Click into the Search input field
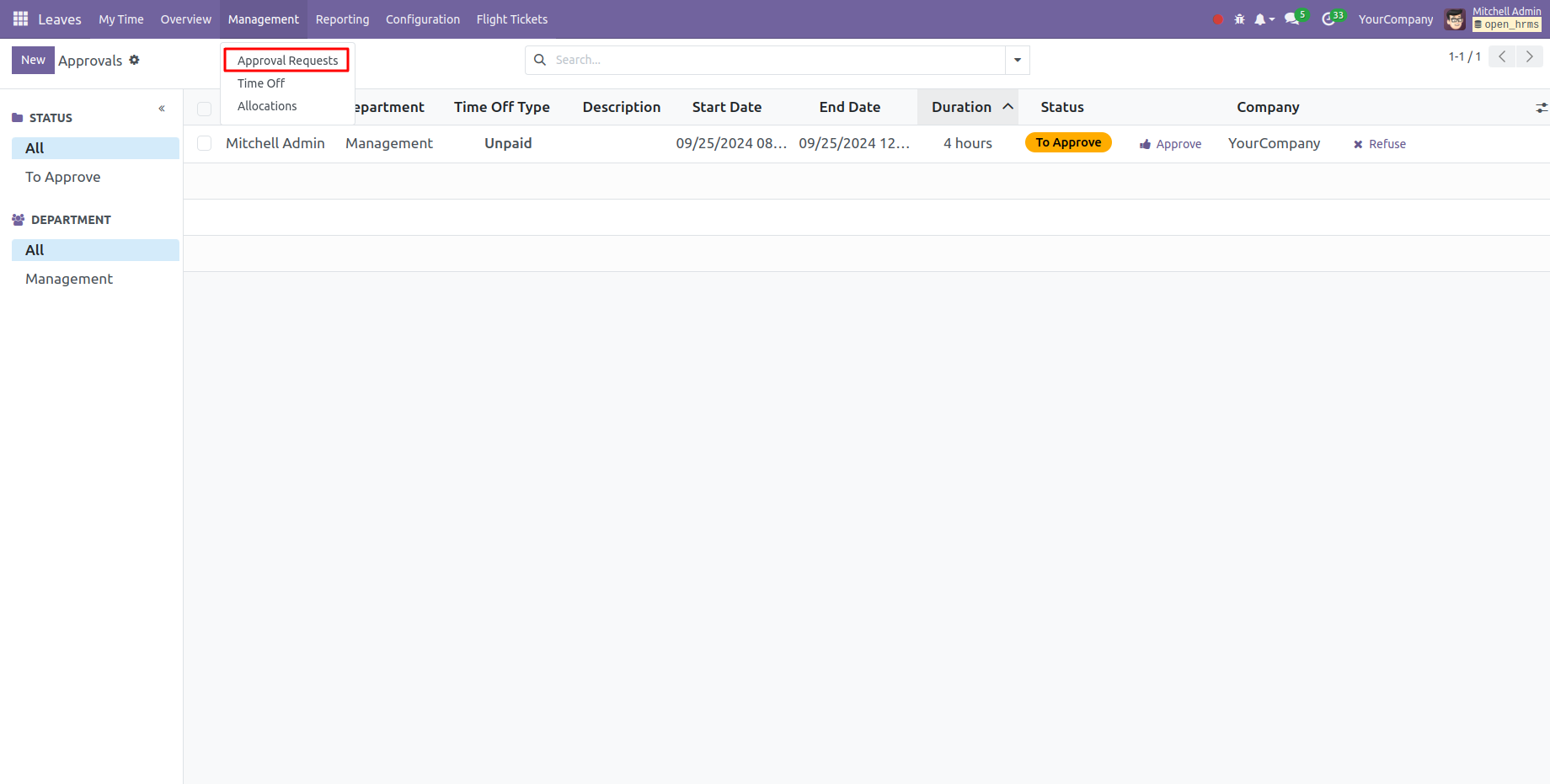Screen dimensions: 1550x784 [x=775, y=60]
